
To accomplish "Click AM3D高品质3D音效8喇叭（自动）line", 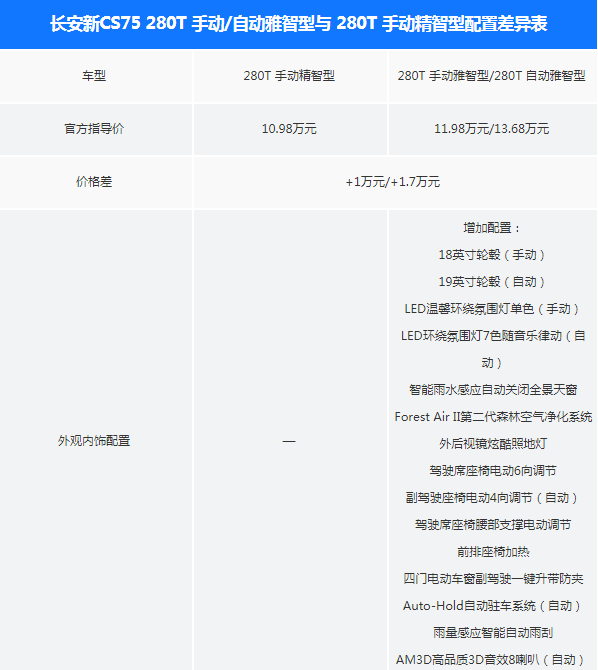I will pyautogui.click(x=490, y=659).
